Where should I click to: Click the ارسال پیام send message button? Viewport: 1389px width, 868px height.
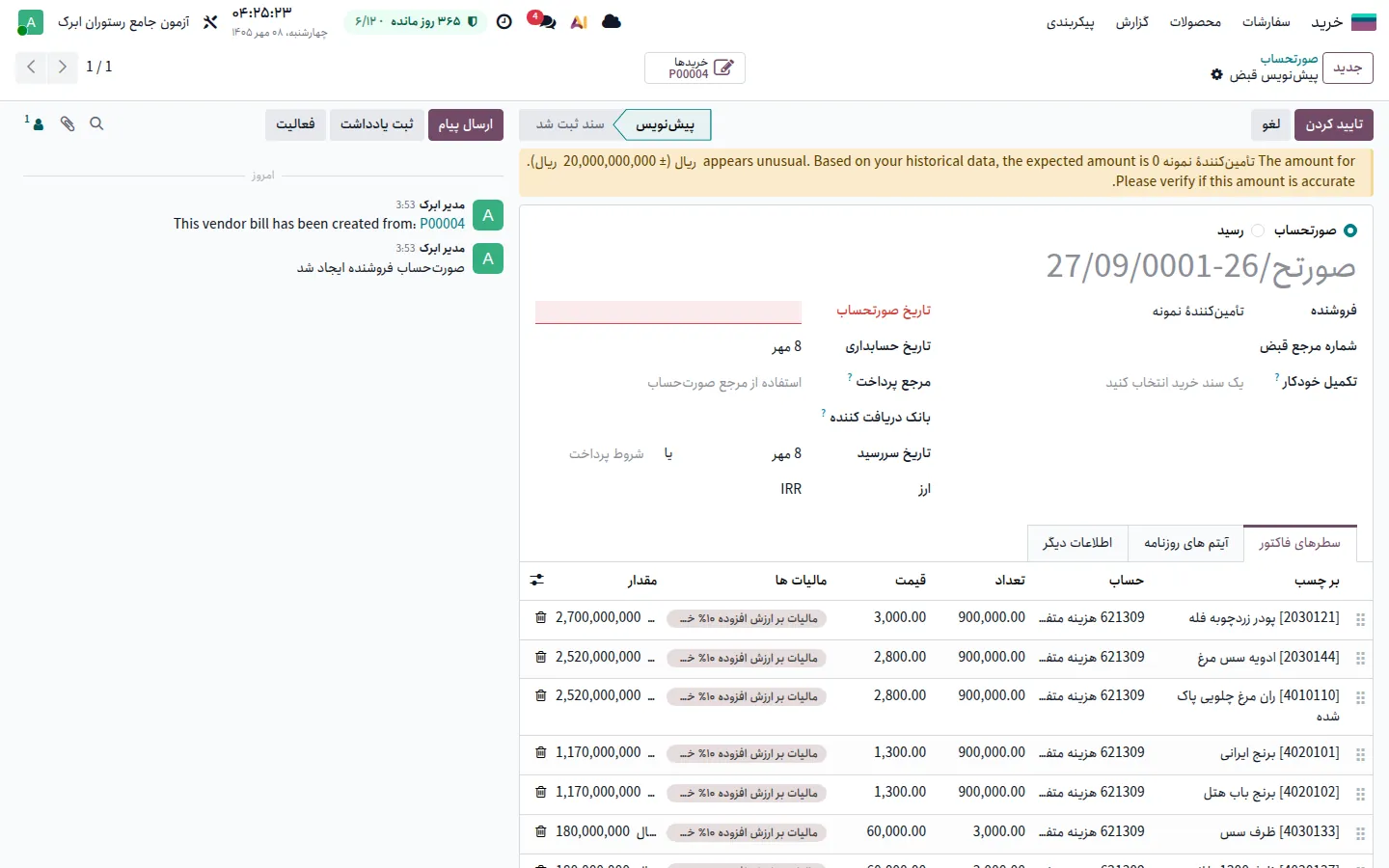465,124
